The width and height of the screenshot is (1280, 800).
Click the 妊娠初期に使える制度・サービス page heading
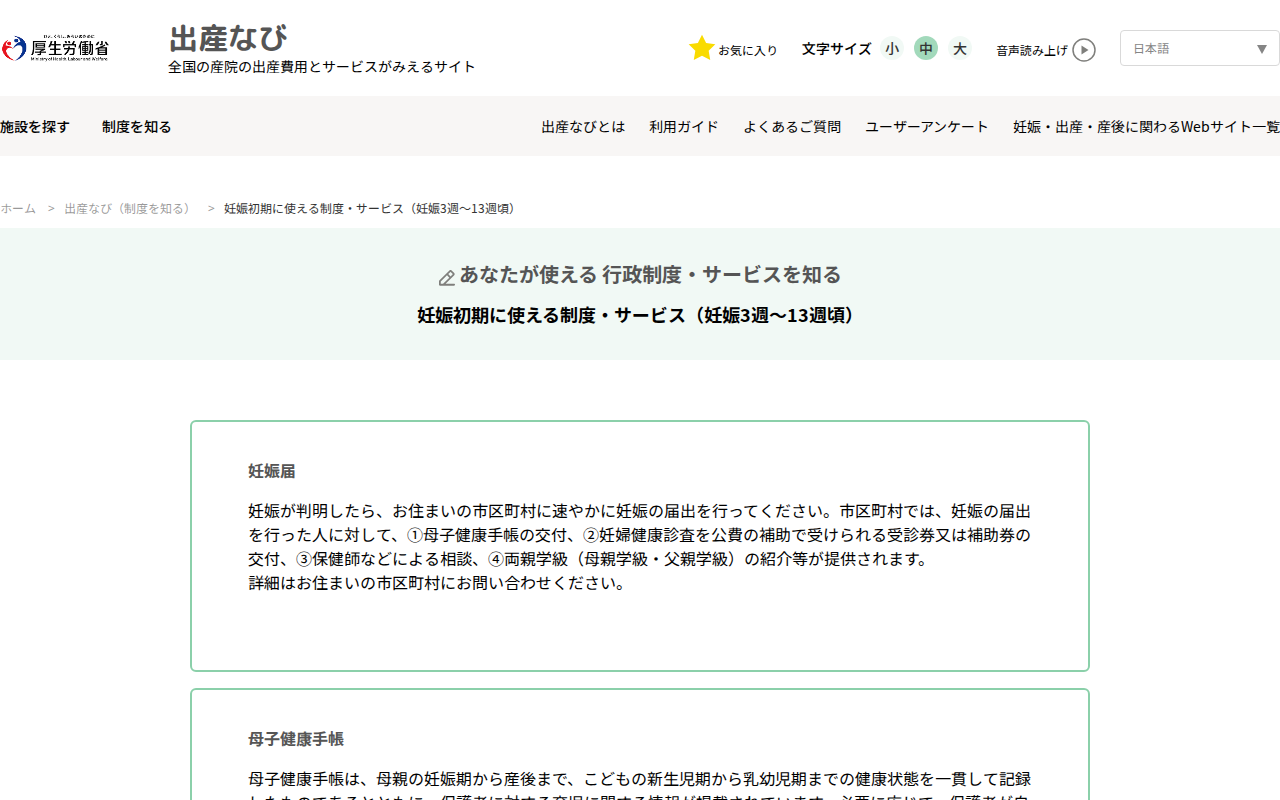point(640,315)
